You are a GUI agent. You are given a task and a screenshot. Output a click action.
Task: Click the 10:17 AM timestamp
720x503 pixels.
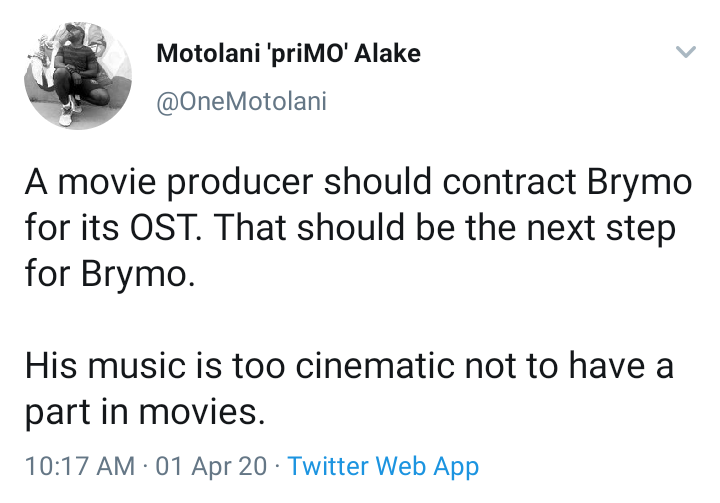tap(80, 466)
